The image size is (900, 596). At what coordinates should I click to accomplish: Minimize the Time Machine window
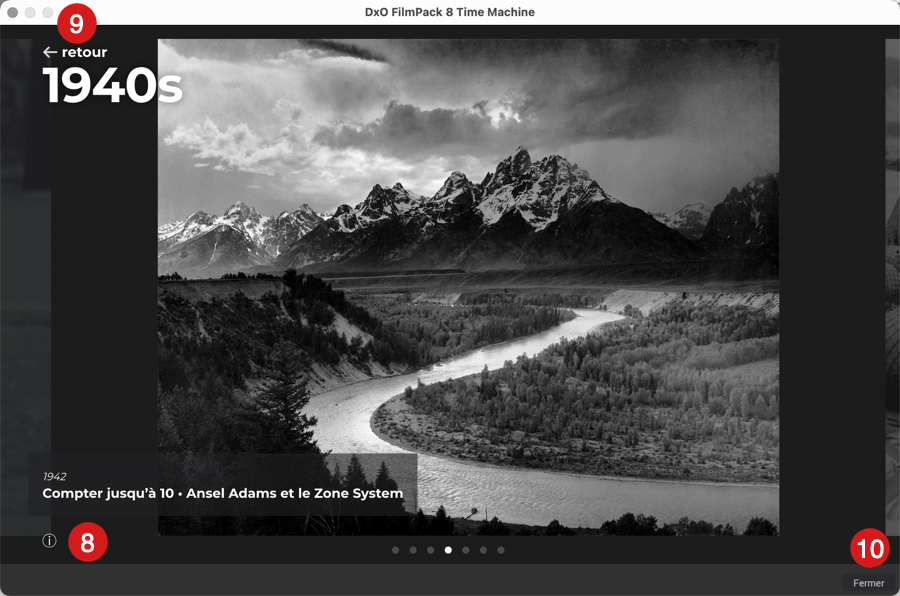[30, 12]
